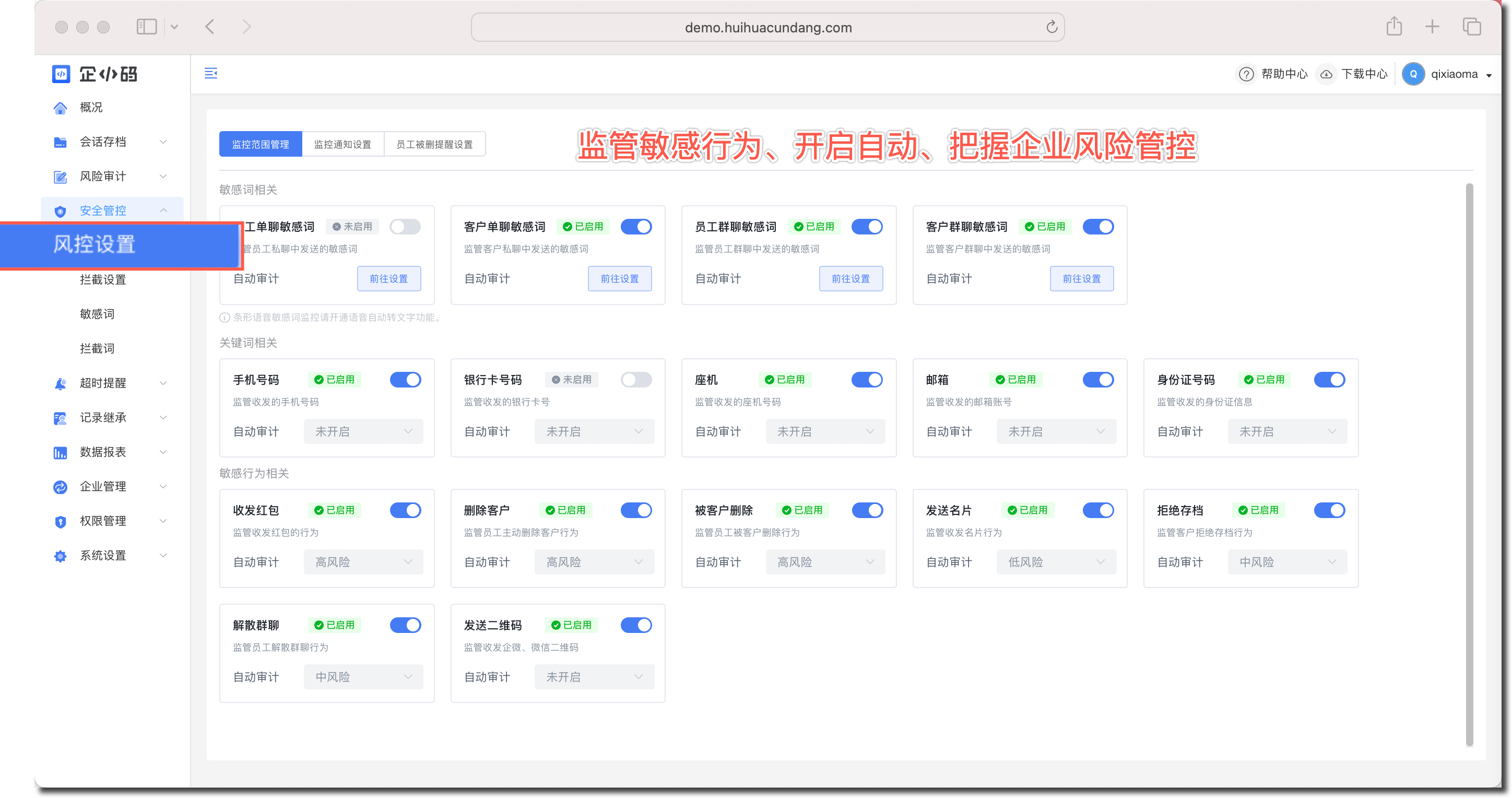Viewport: 1512px width, 798px height.
Task: Disable the 手机号码 monitoring toggle
Action: coord(405,380)
